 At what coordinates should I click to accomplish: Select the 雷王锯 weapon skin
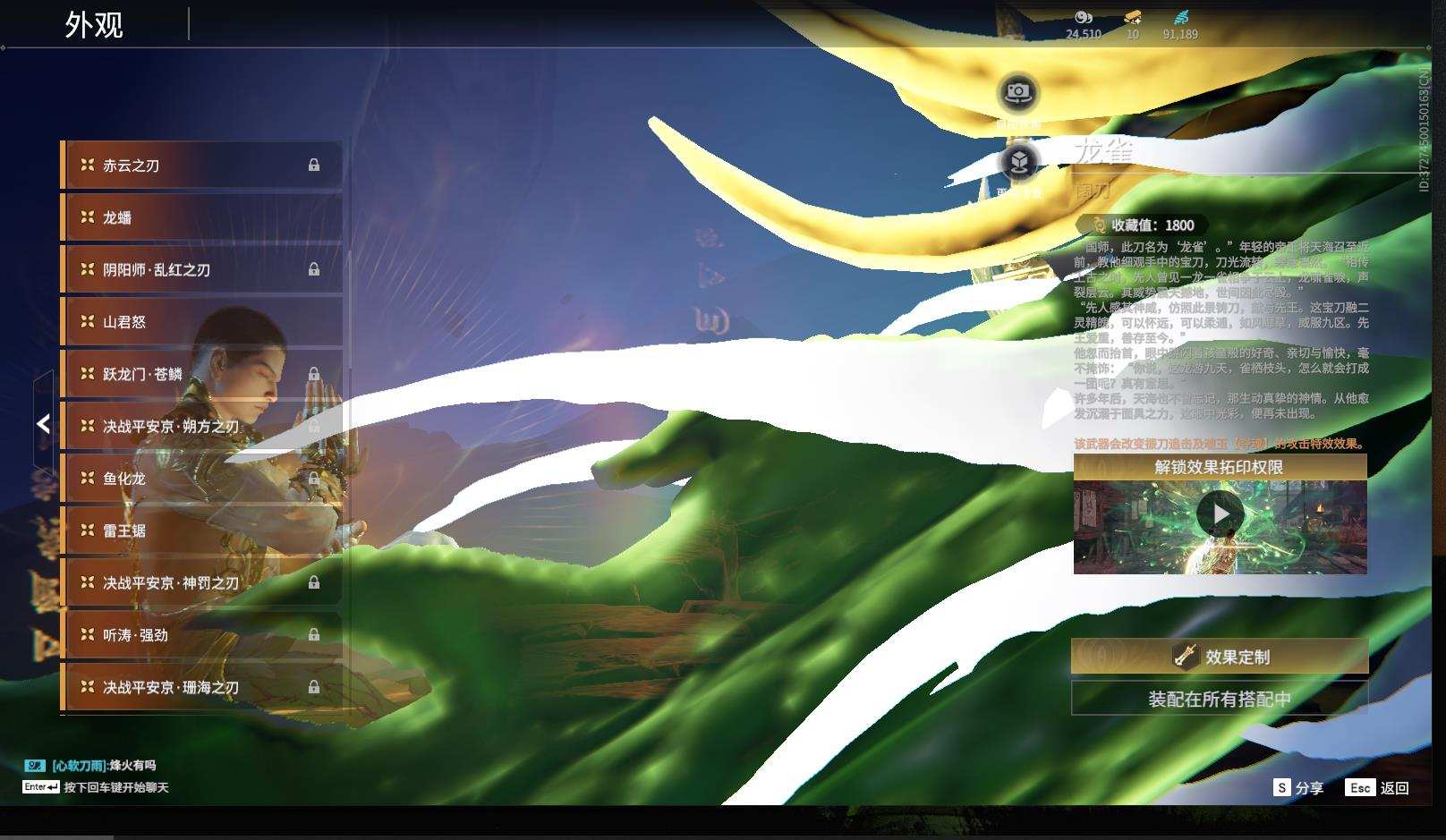click(x=201, y=530)
